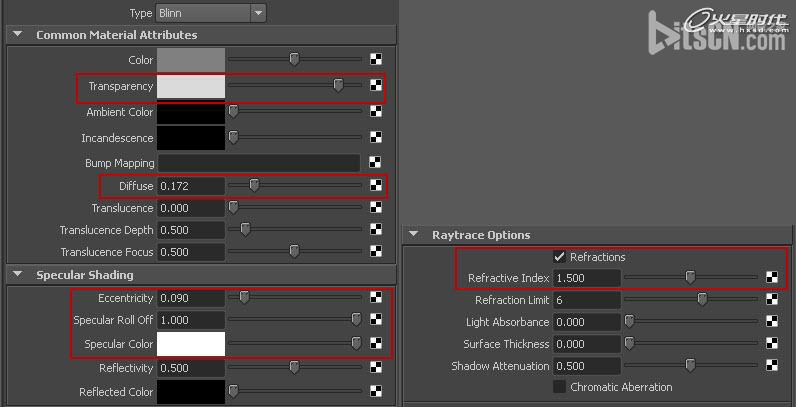Click the Refraction Limit field showing 6
Viewport: 796px width, 407px height.
point(587,300)
